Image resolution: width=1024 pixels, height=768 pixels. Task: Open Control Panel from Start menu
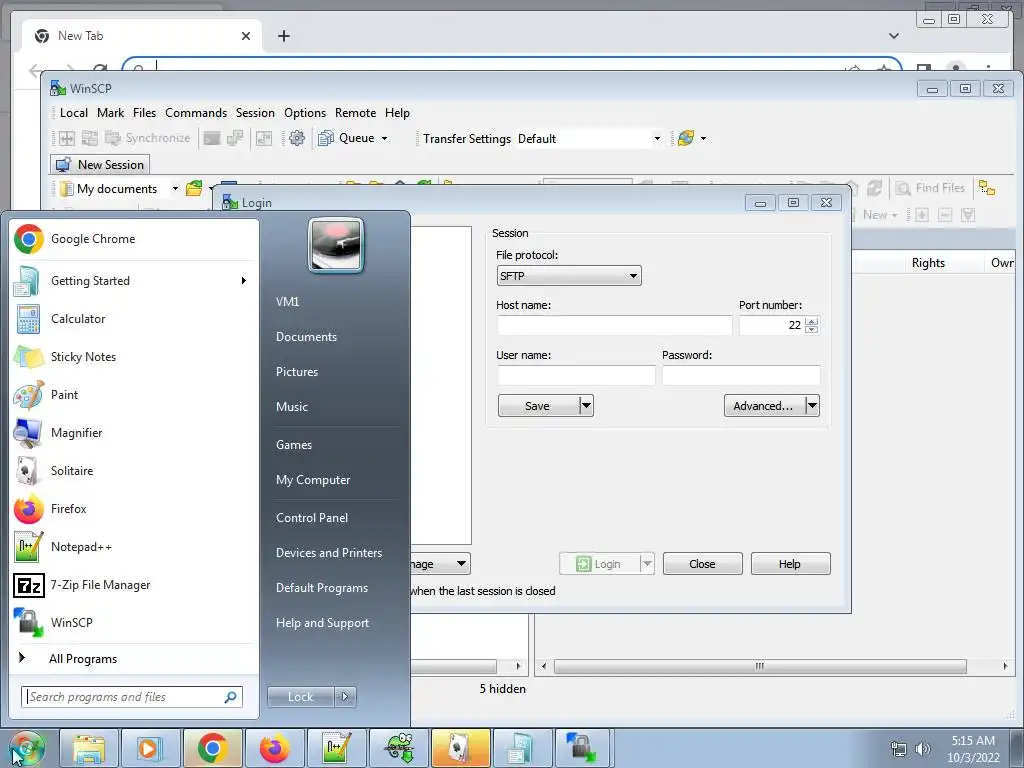[x=312, y=518]
